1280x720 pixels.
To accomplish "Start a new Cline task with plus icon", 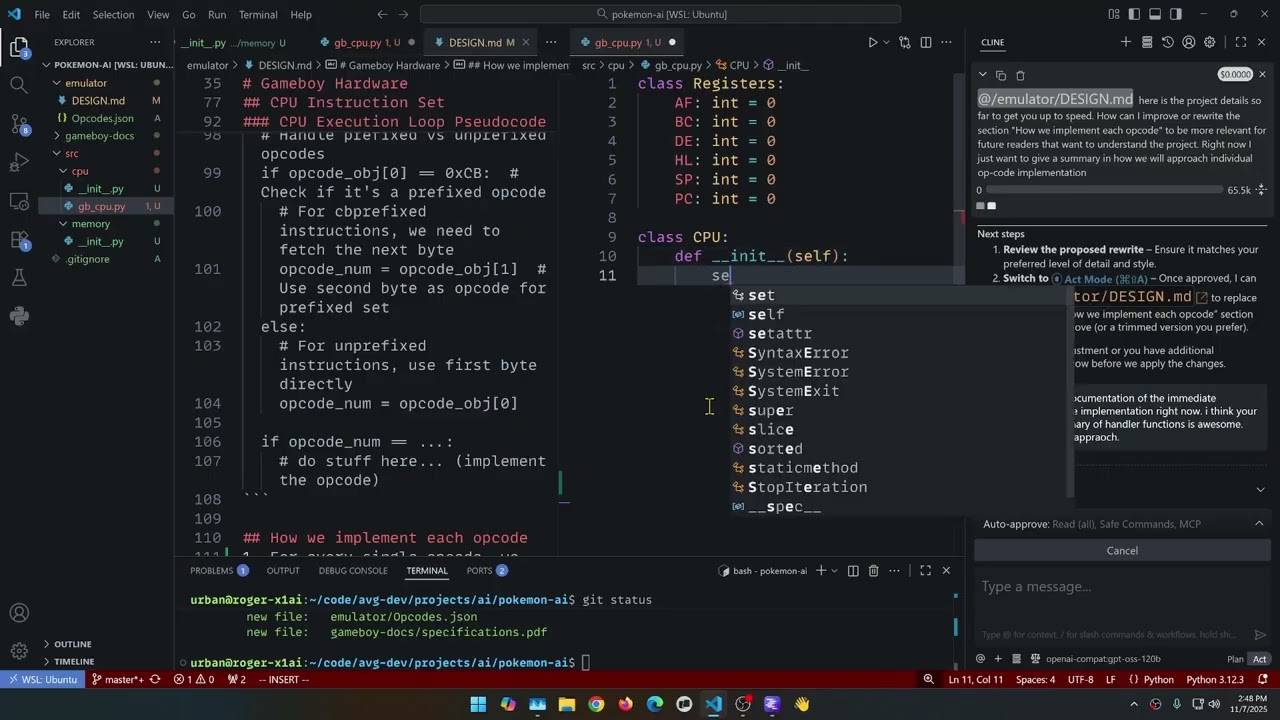I will [x=1126, y=42].
